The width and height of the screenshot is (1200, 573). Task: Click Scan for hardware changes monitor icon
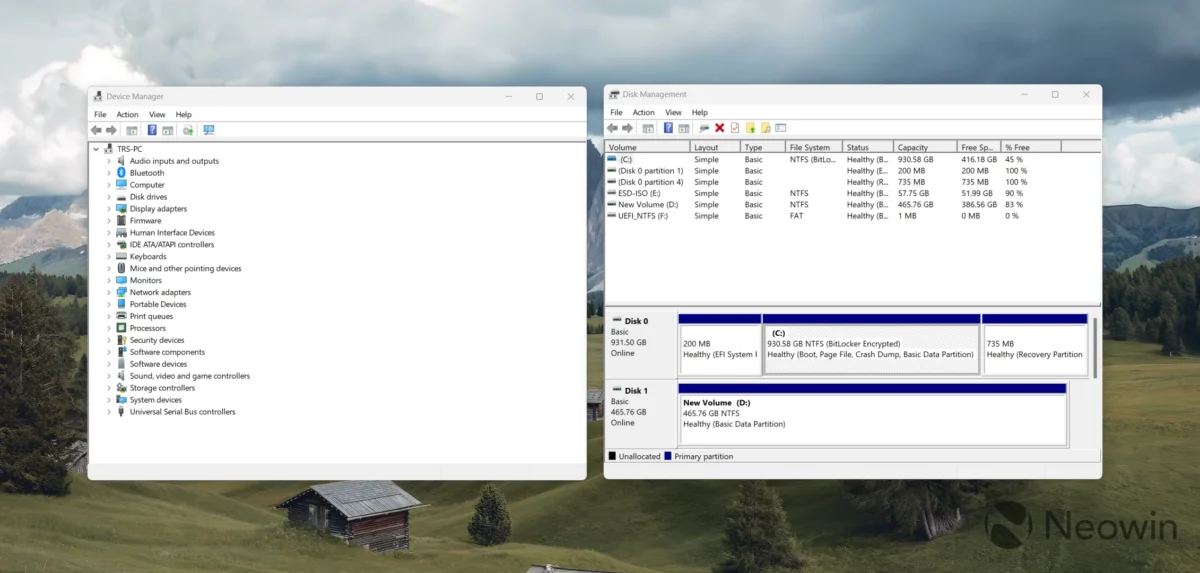tap(209, 130)
